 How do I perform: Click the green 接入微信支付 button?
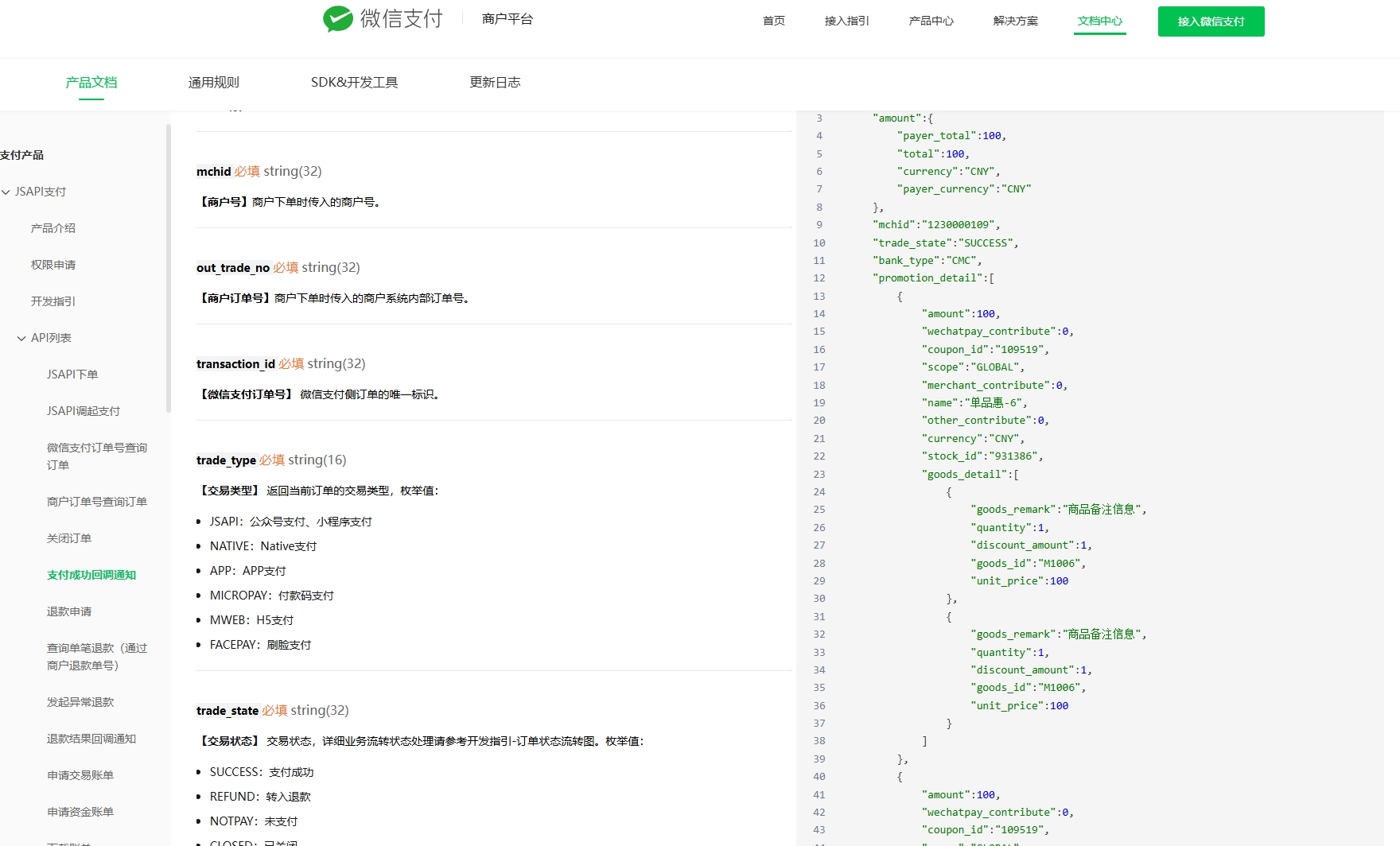point(1211,21)
